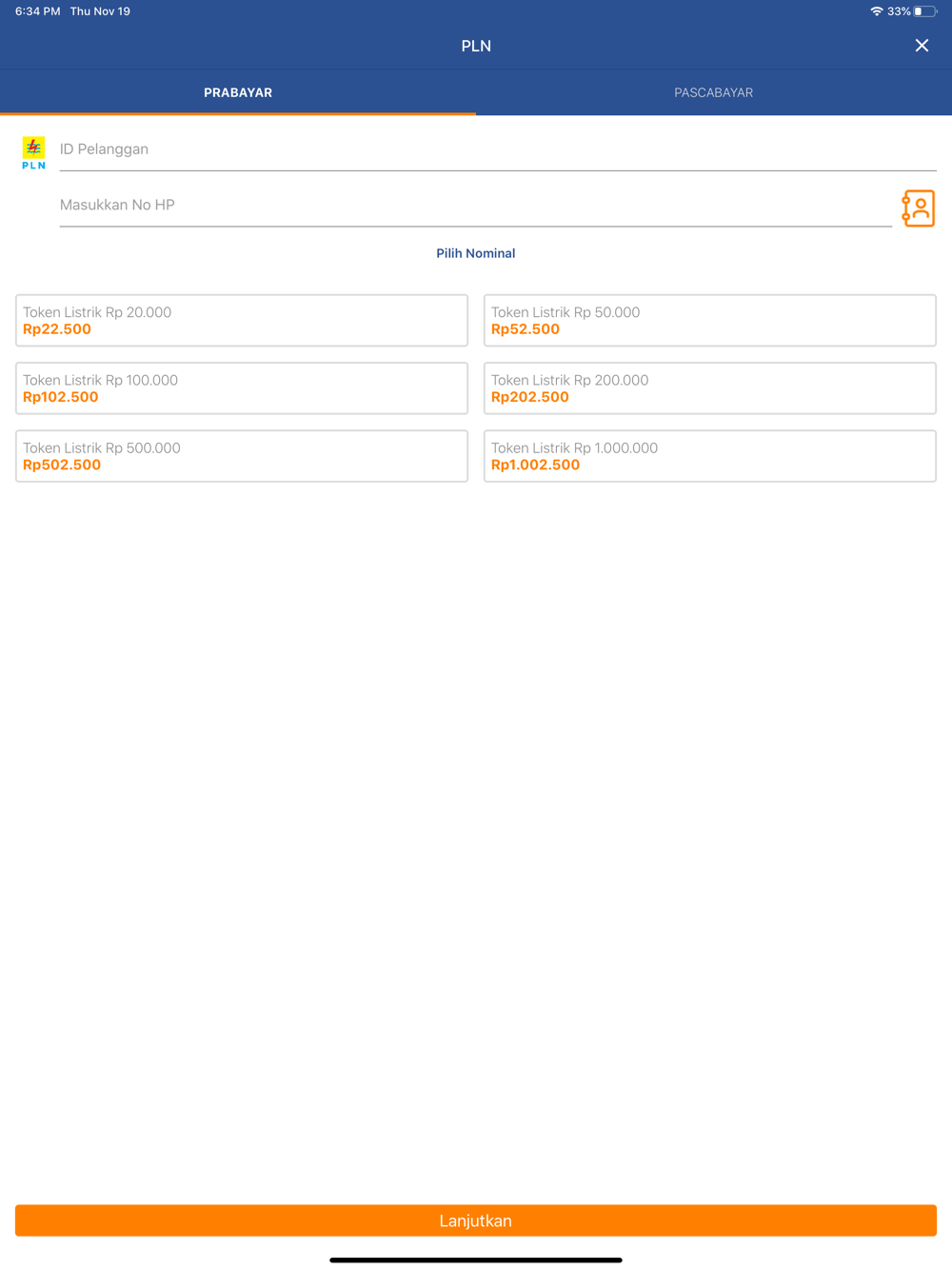952x1270 pixels.
Task: Tap the 33% battery percentage text
Action: pos(899,11)
